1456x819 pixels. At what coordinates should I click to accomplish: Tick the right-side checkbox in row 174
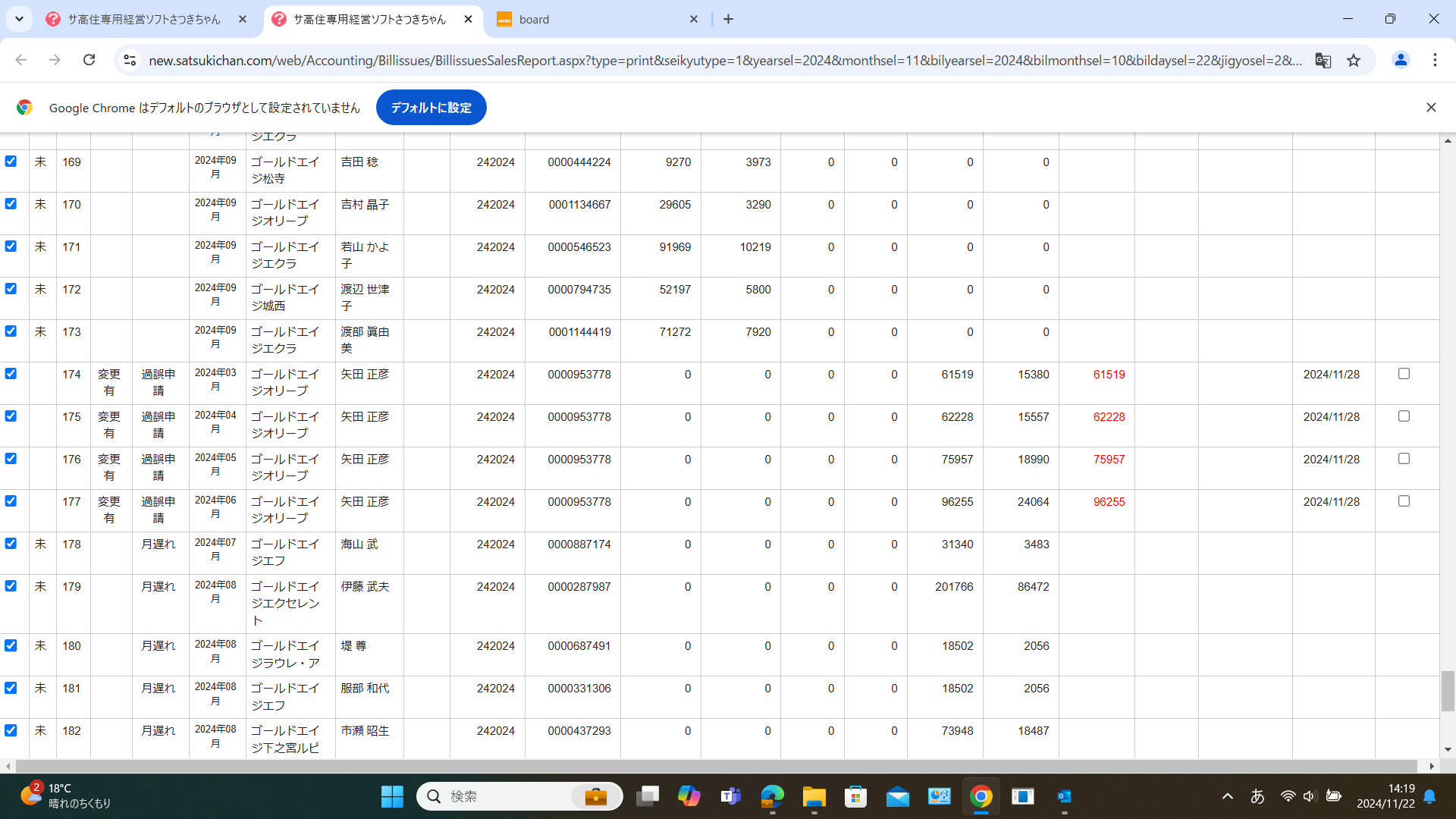click(x=1404, y=374)
